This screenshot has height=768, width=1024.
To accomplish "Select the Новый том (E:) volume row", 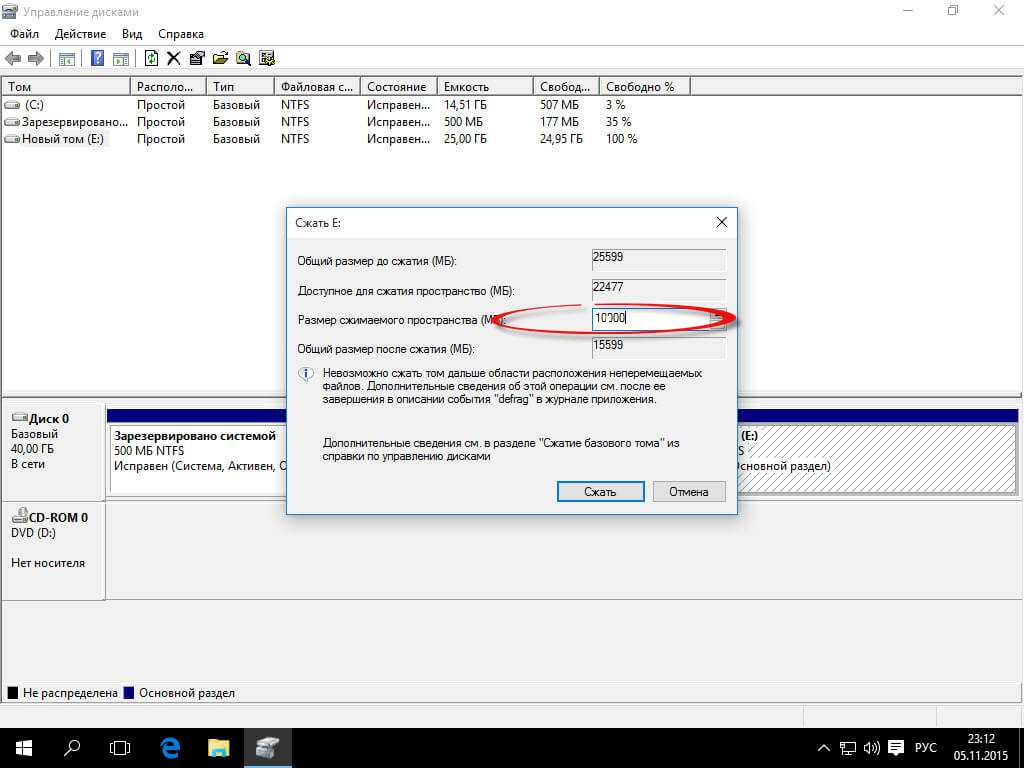I will (346, 138).
